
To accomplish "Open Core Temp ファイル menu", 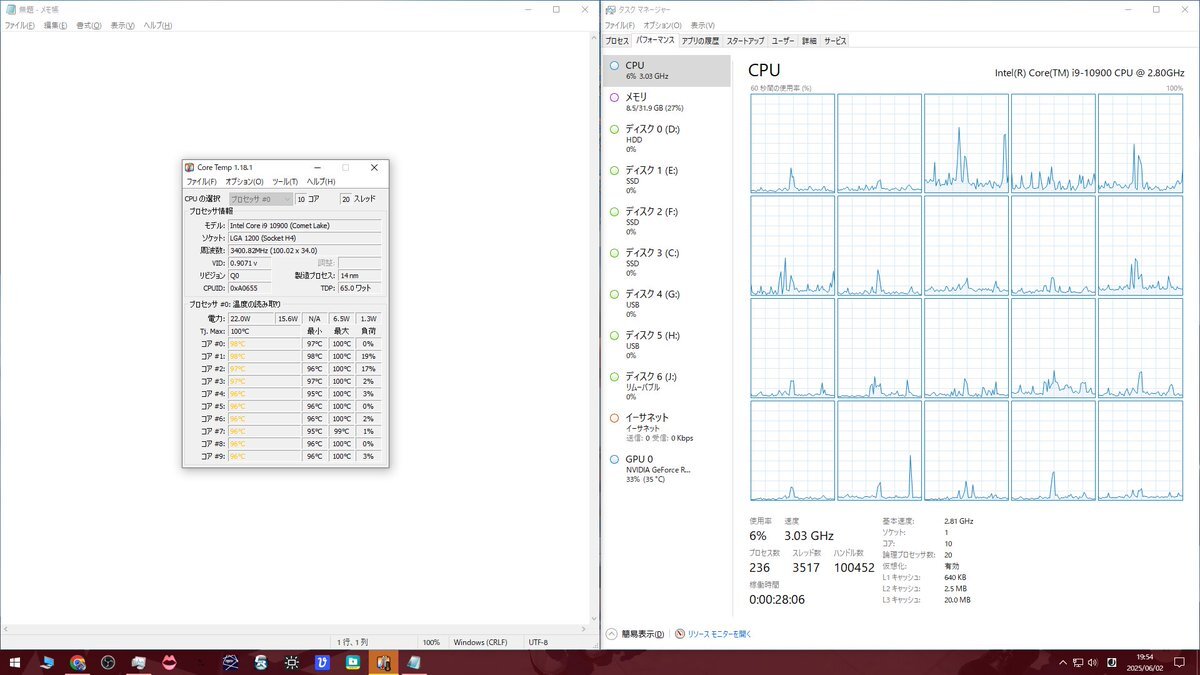I will point(201,182).
